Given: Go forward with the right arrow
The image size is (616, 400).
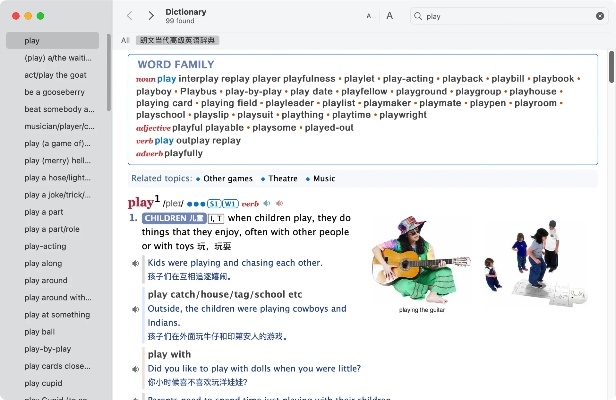Looking at the screenshot, I should (x=151, y=16).
